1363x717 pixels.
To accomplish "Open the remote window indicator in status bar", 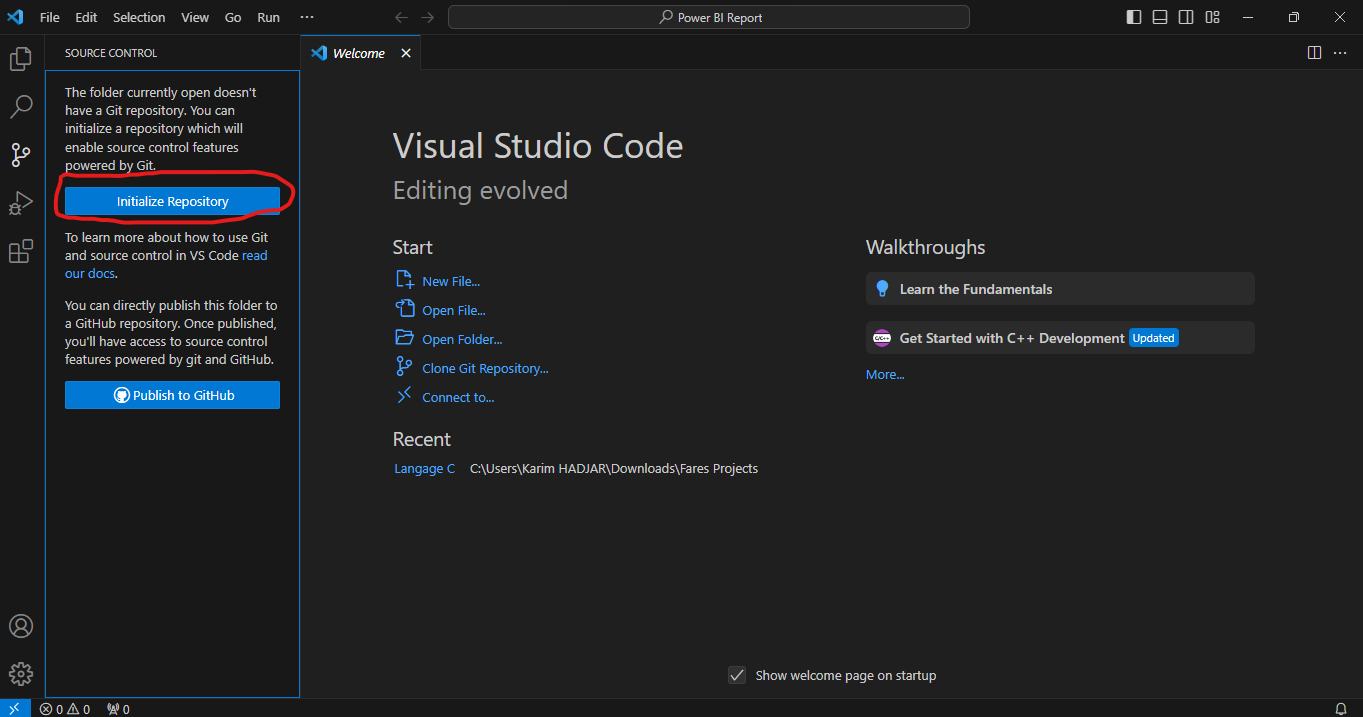I will click(15, 708).
